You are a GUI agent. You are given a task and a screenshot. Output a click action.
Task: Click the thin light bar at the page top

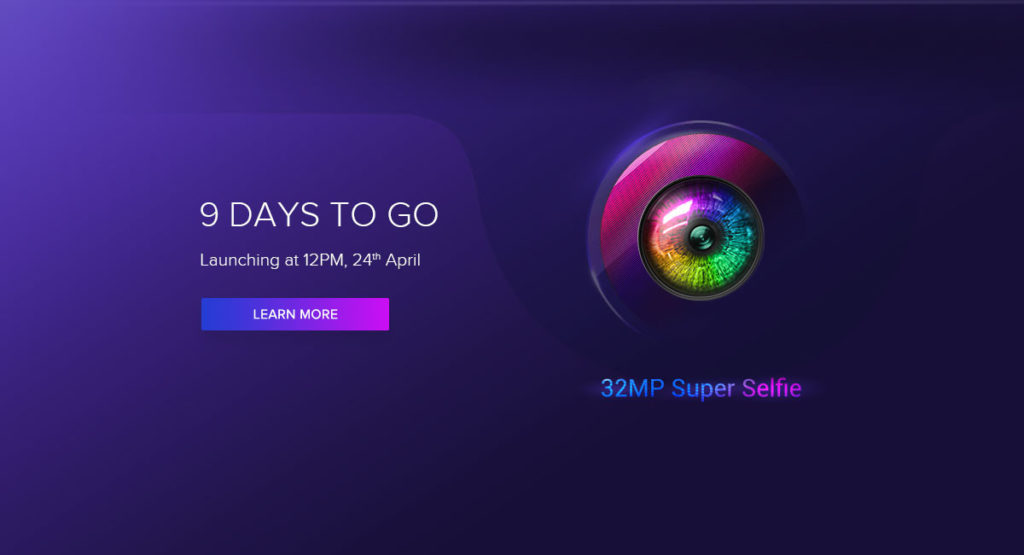(x=512, y=3)
